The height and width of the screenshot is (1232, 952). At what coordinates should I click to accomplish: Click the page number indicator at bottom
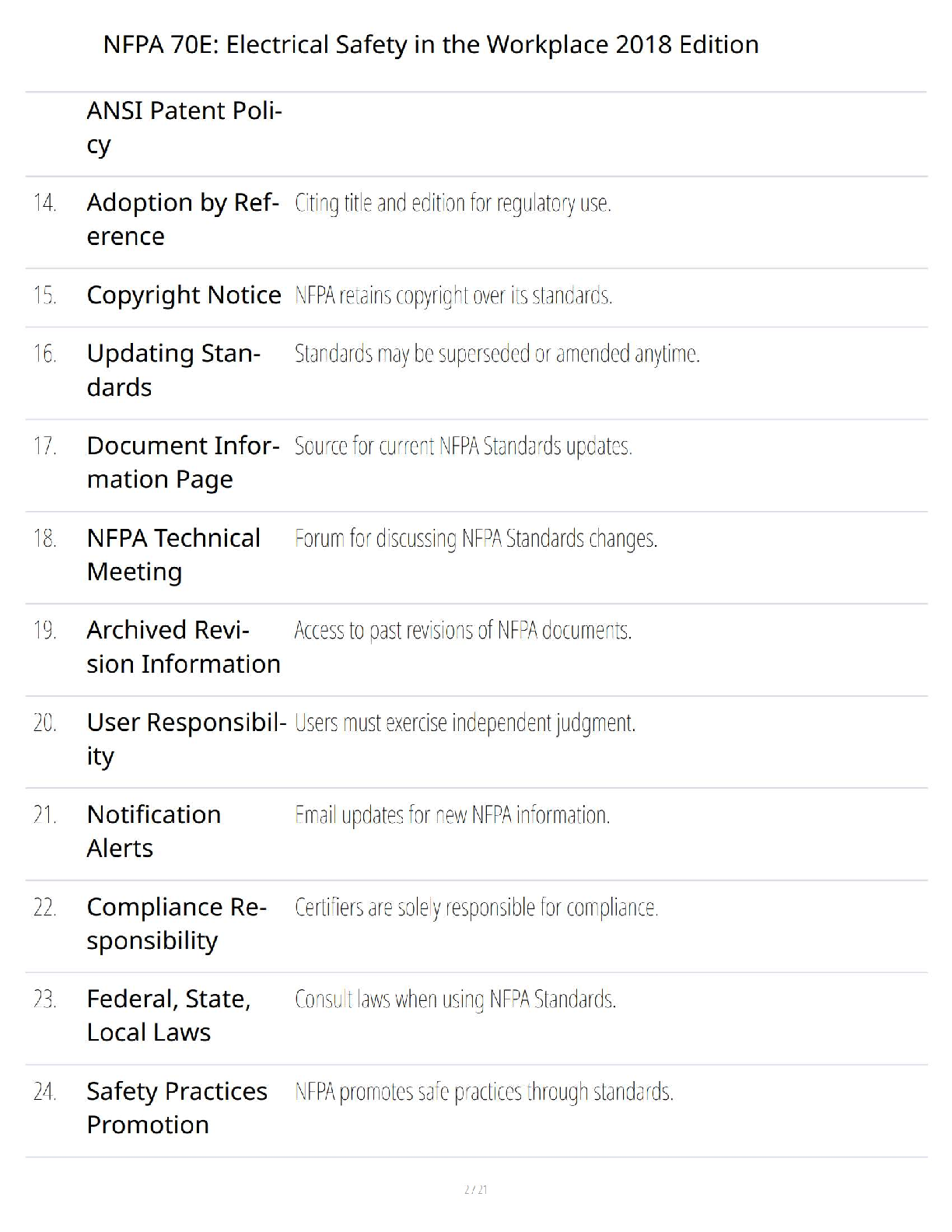point(475,1190)
